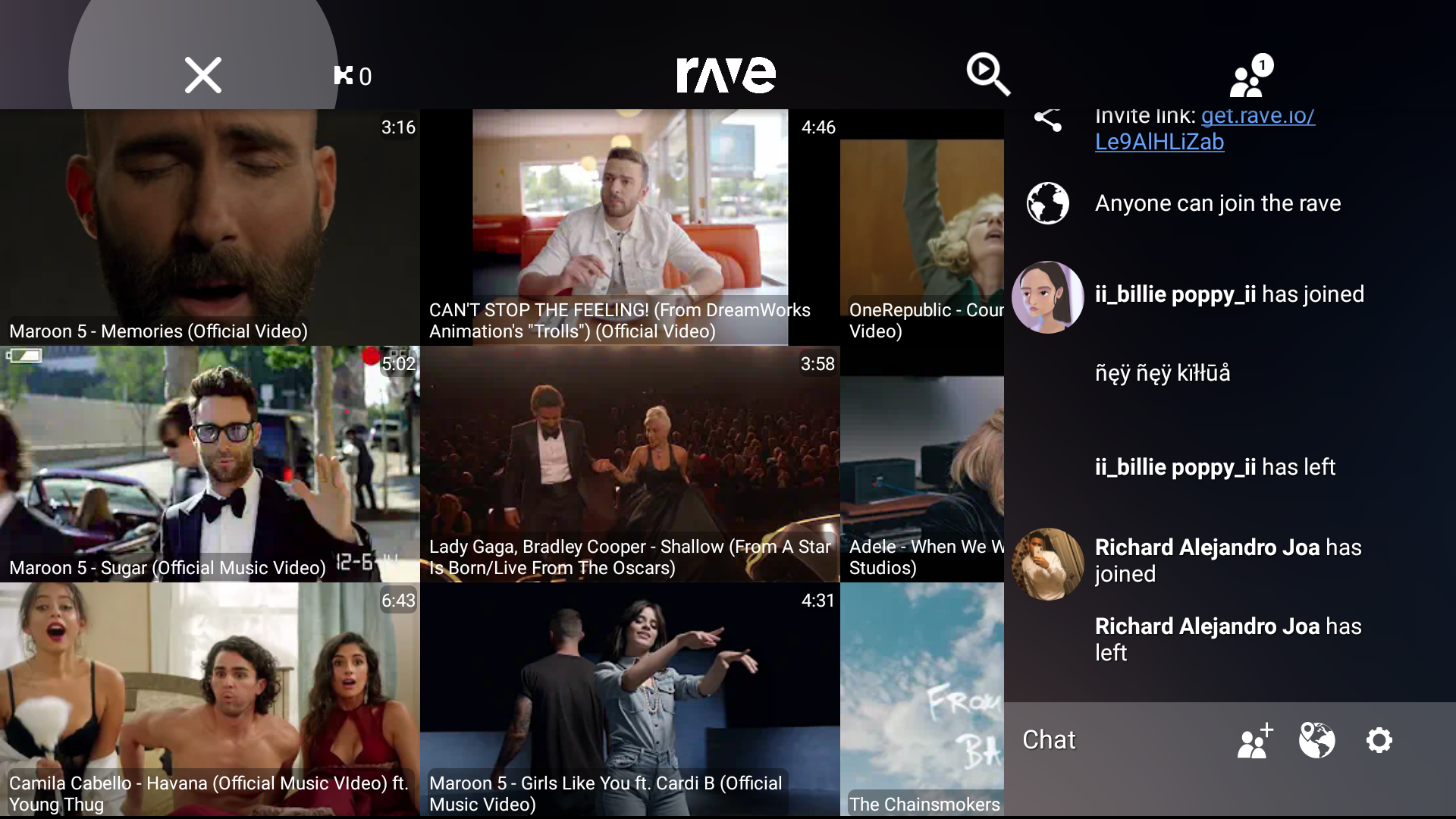Close the video picker with the X icon

(x=203, y=75)
